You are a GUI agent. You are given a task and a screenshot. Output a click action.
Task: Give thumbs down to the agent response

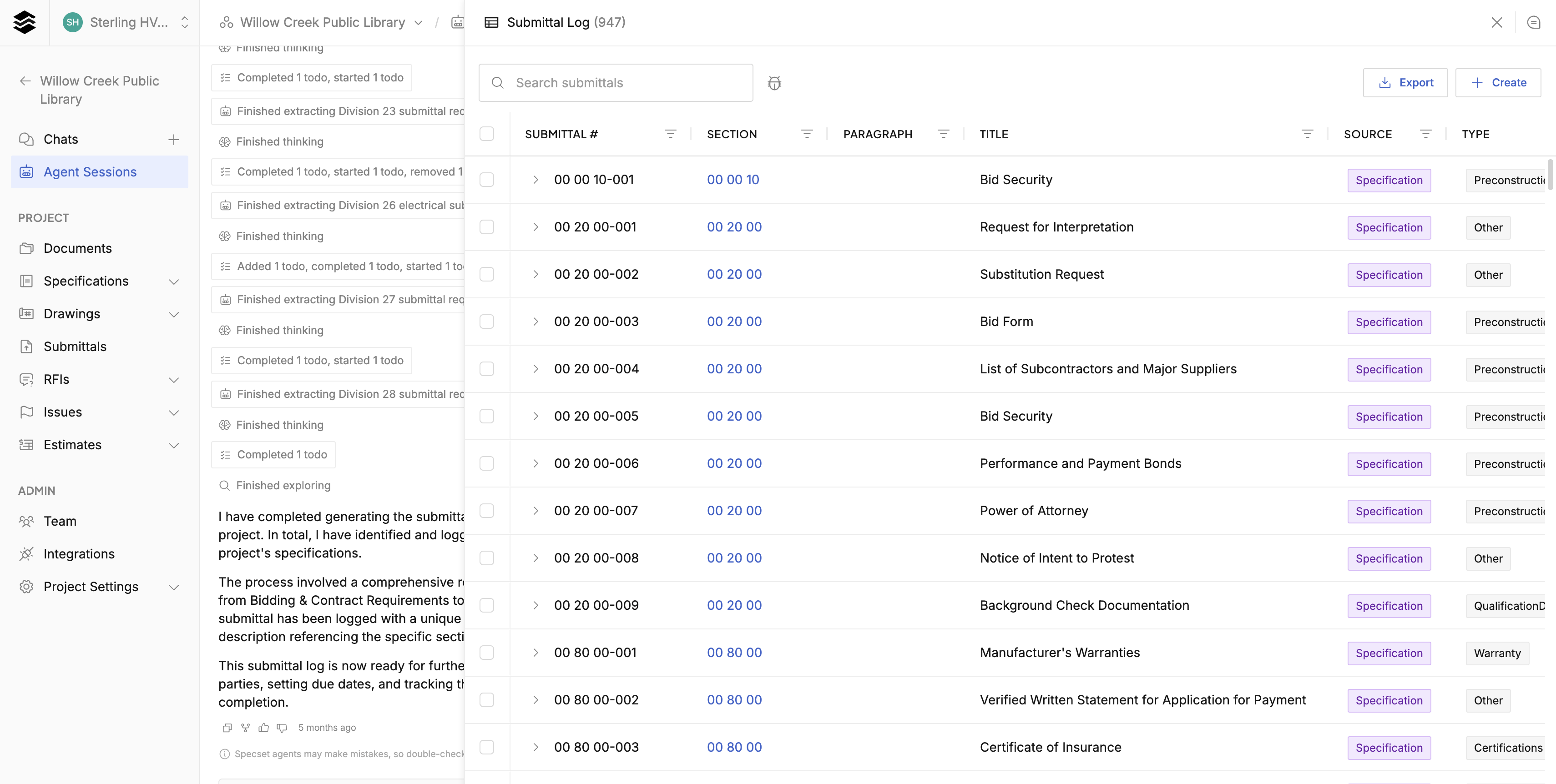282,728
